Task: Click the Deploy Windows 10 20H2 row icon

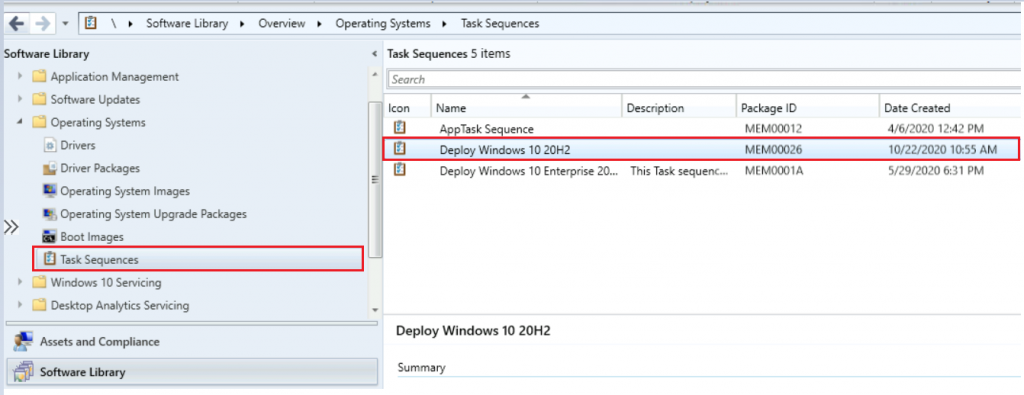Action: [x=400, y=148]
